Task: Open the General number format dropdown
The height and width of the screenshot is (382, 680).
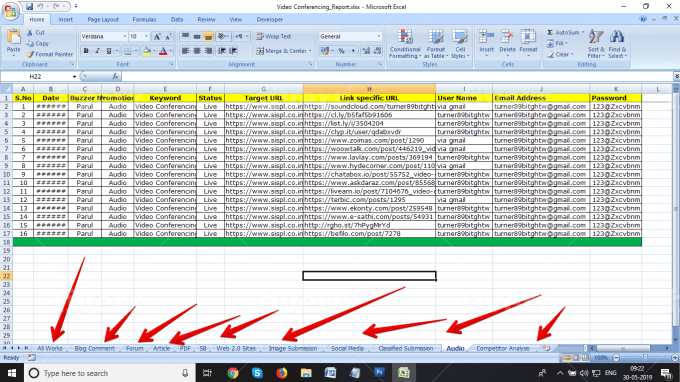Action: [x=378, y=36]
